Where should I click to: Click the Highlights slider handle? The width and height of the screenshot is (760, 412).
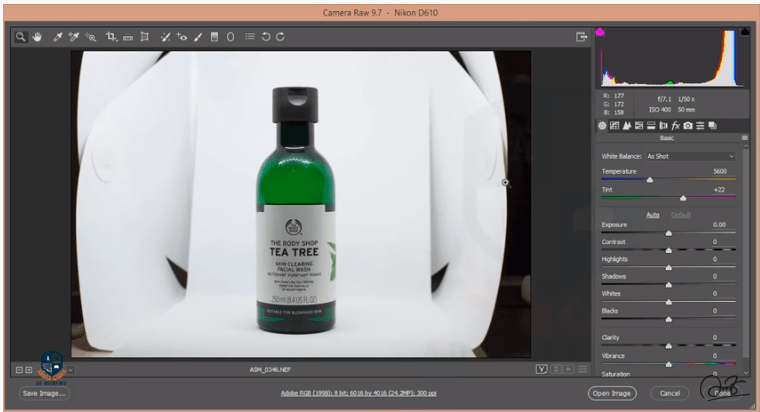coord(668,268)
